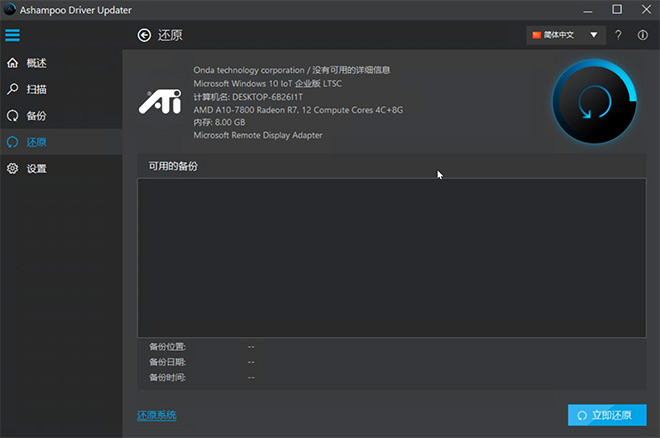The height and width of the screenshot is (438, 660).
Task: Go back using the arrow beside 还原 title
Action: tap(144, 35)
